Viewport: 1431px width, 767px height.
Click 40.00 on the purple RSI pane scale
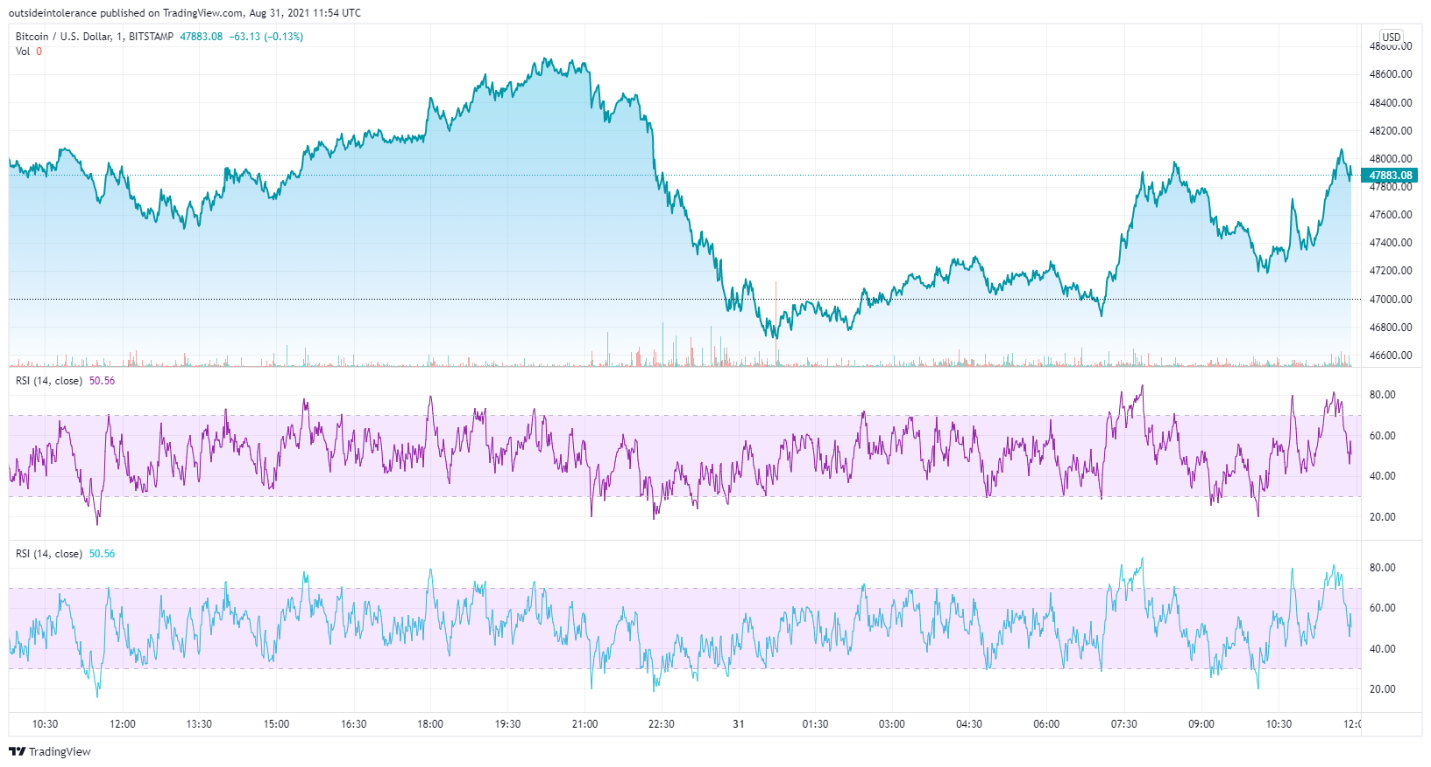pos(1383,476)
